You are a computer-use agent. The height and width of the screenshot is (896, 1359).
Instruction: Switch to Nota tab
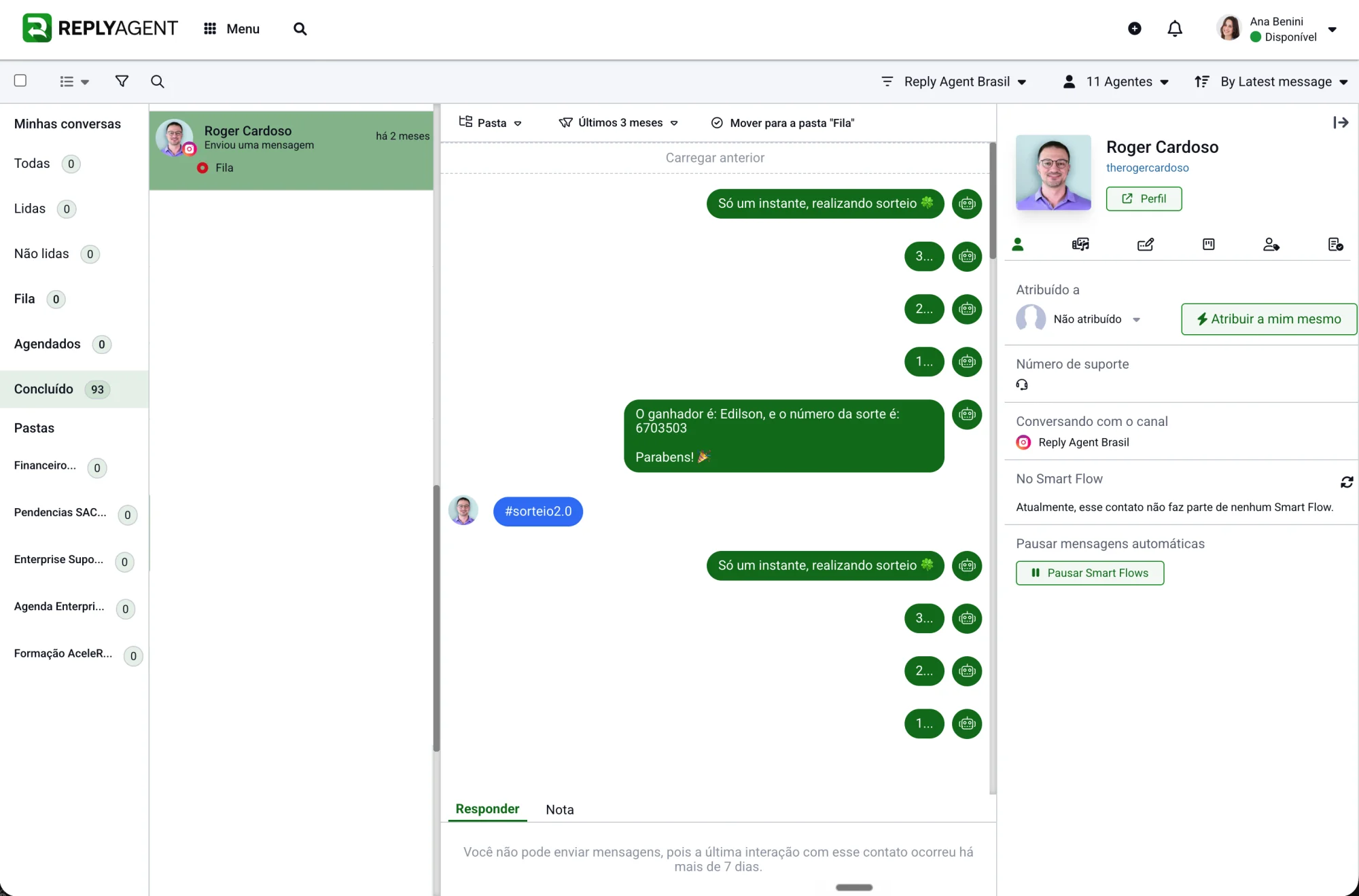pos(560,810)
